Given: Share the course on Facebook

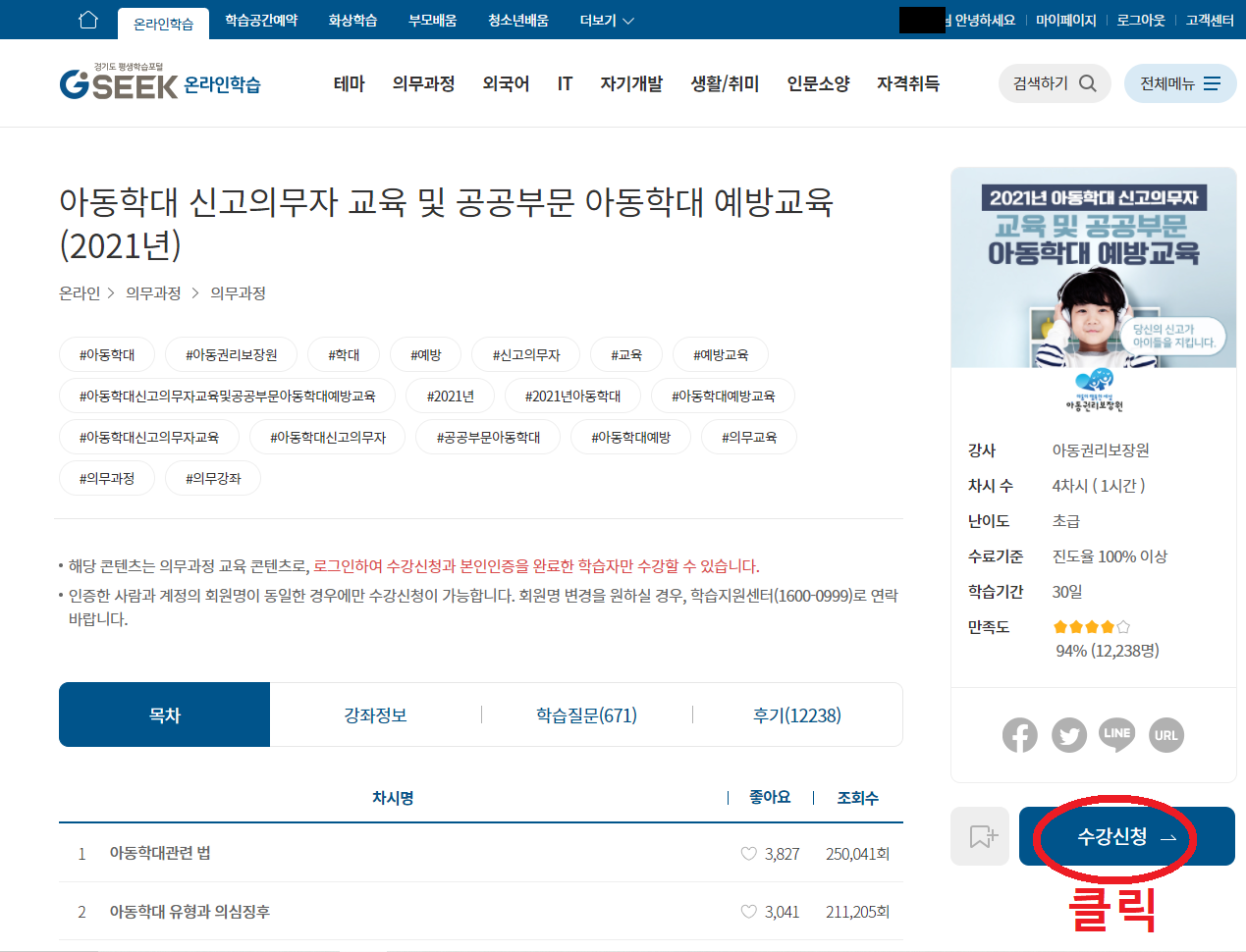Looking at the screenshot, I should point(1020,735).
